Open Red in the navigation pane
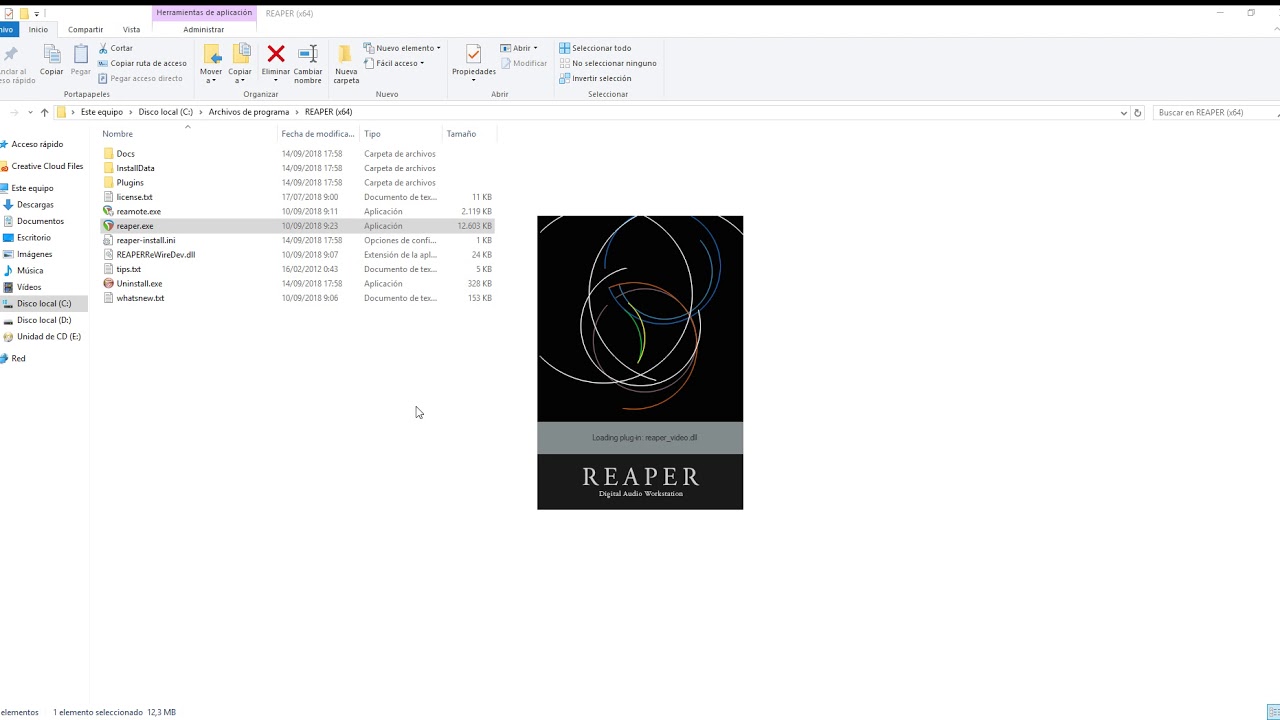This screenshot has height=720, width=1280. point(18,358)
